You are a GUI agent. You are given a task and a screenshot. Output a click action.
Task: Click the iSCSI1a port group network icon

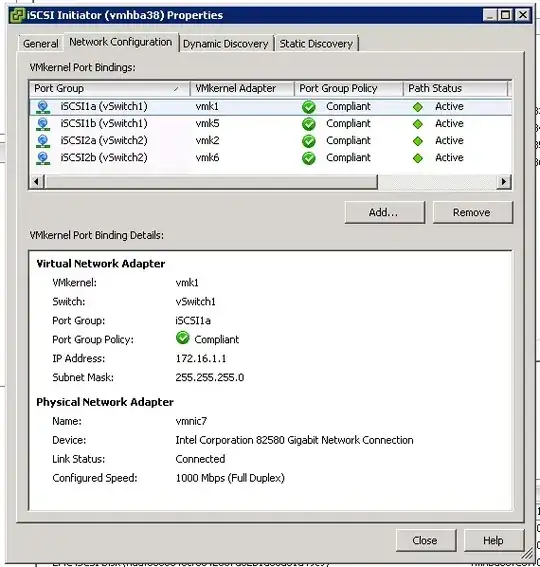tap(43, 107)
